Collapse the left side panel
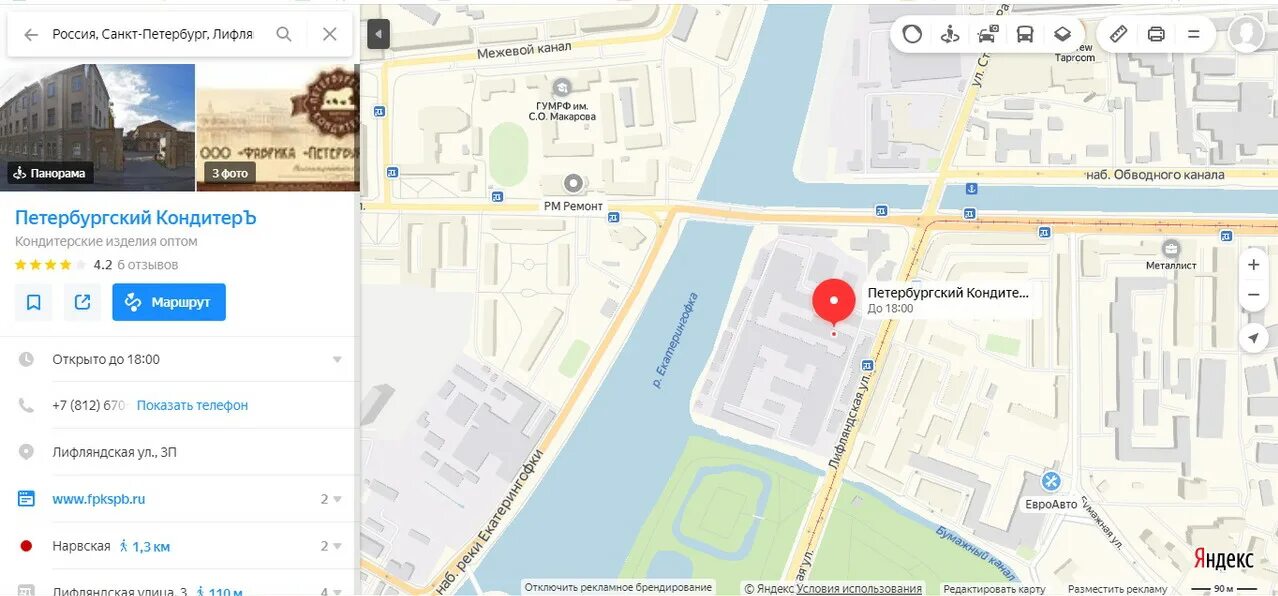The width and height of the screenshot is (1278, 596). 378,34
